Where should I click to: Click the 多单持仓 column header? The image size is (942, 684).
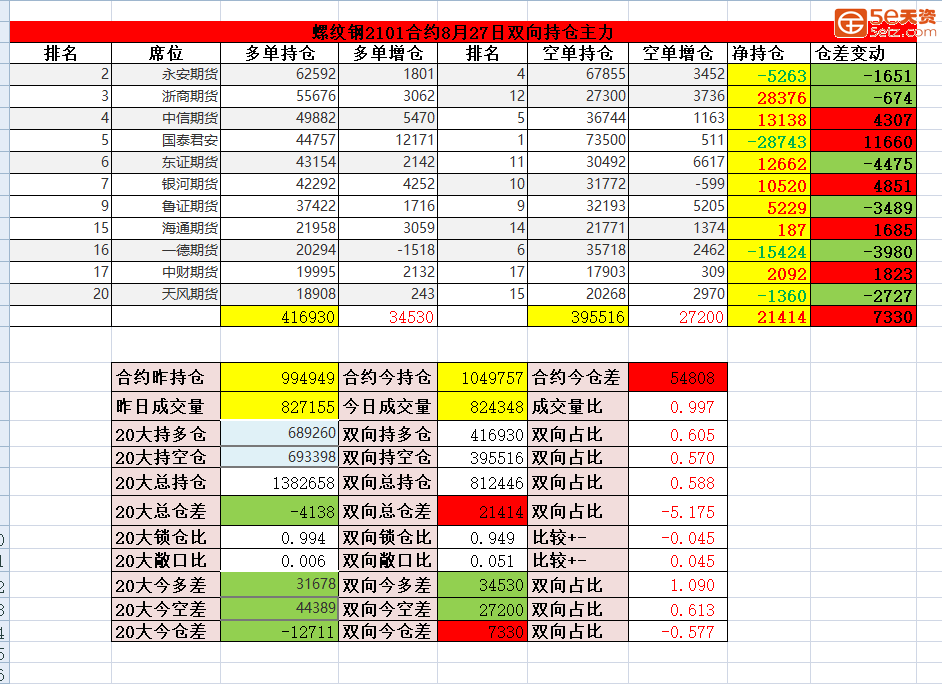pyautogui.click(x=279, y=53)
